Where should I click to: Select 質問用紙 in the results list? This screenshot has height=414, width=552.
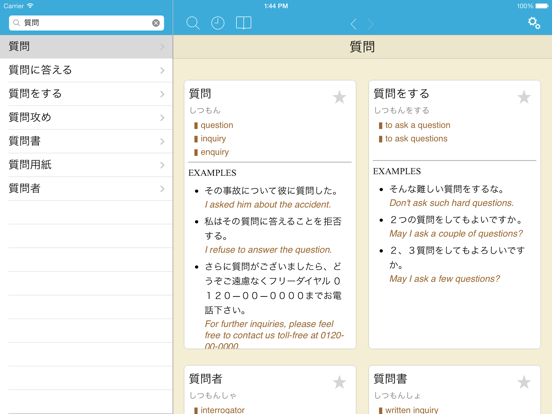point(86,165)
